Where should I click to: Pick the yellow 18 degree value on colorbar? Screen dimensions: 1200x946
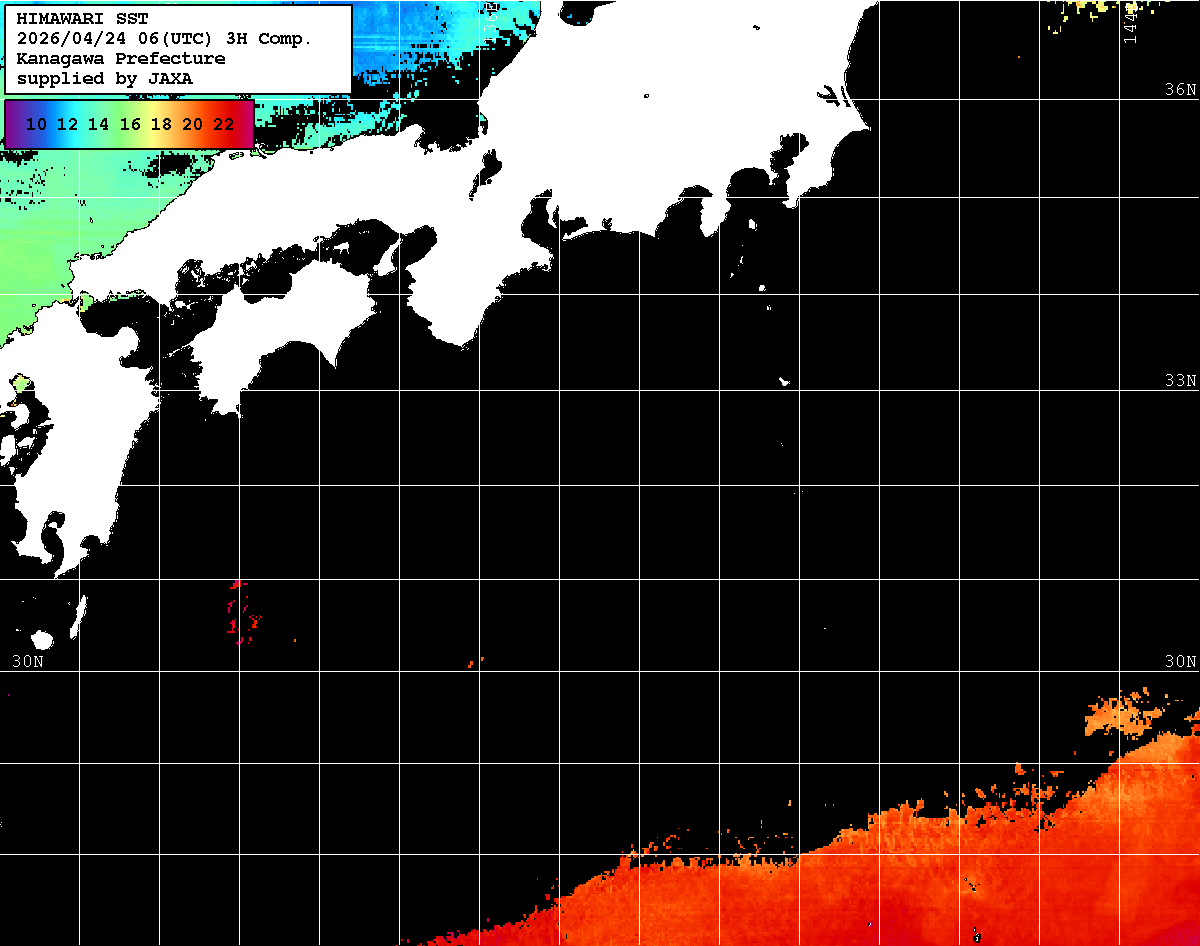tap(161, 124)
